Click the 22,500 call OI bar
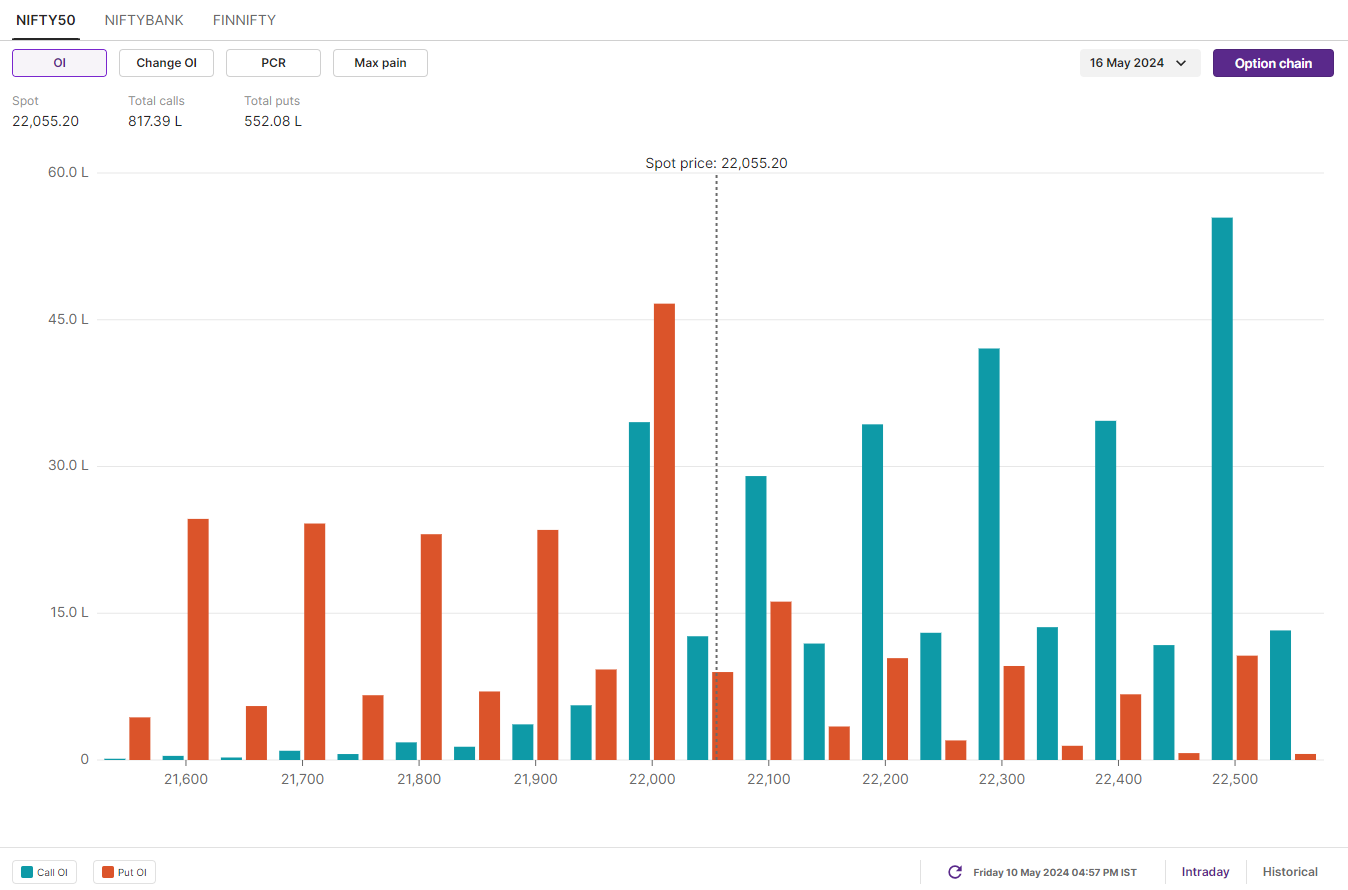Viewport: 1348px width, 890px height. (1222, 488)
